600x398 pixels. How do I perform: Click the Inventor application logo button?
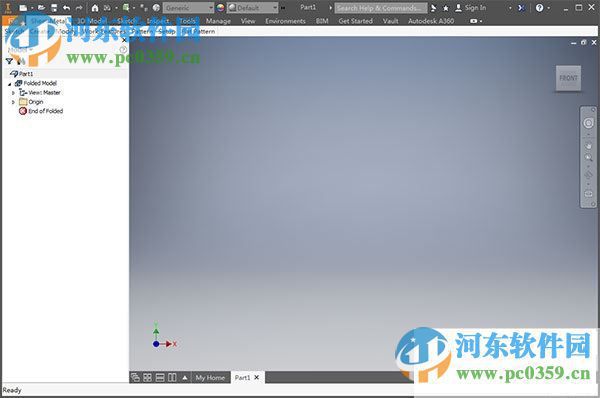[8, 8]
